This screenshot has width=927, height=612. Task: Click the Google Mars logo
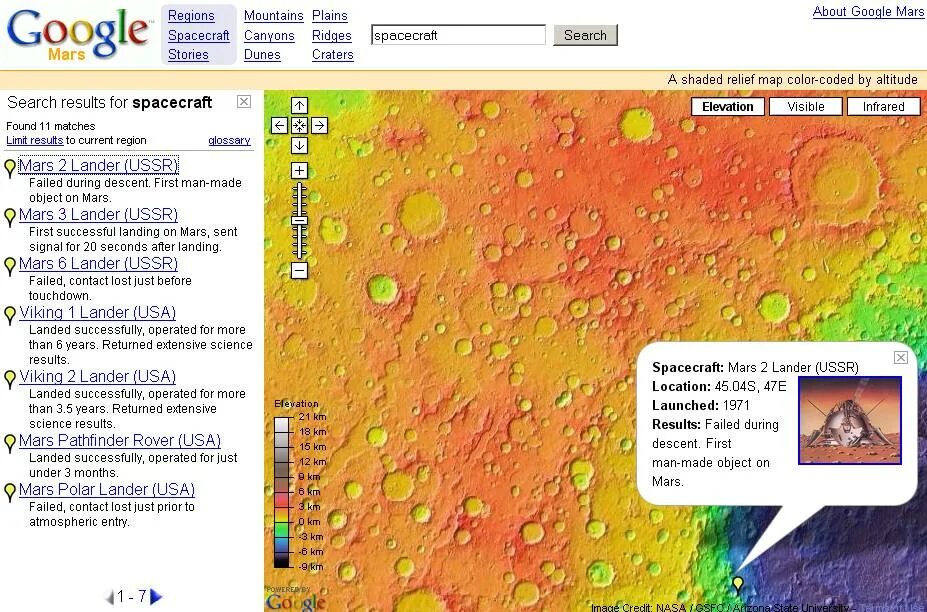78,34
